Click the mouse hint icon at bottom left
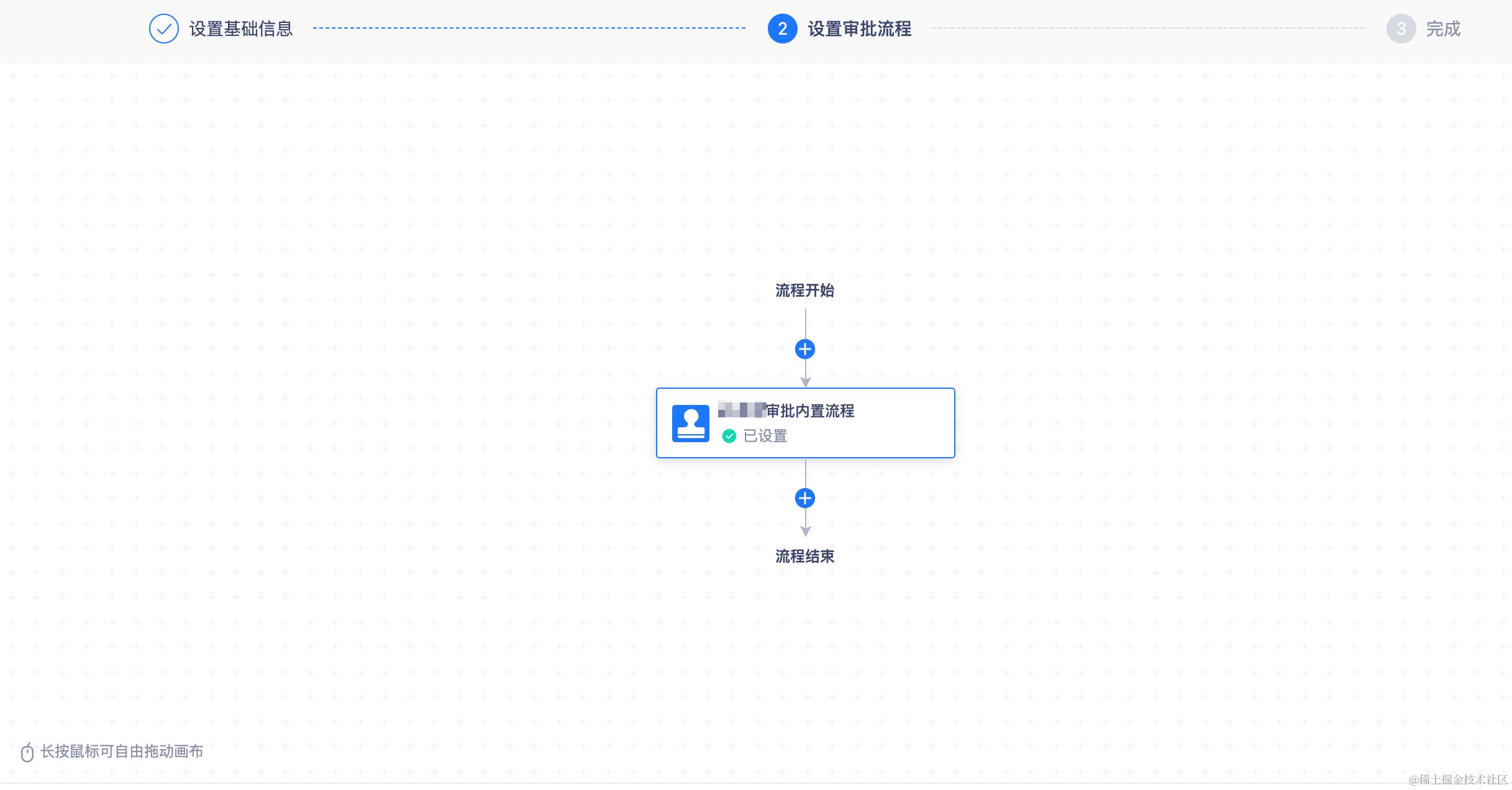This screenshot has height=790, width=1512. pos(27,752)
